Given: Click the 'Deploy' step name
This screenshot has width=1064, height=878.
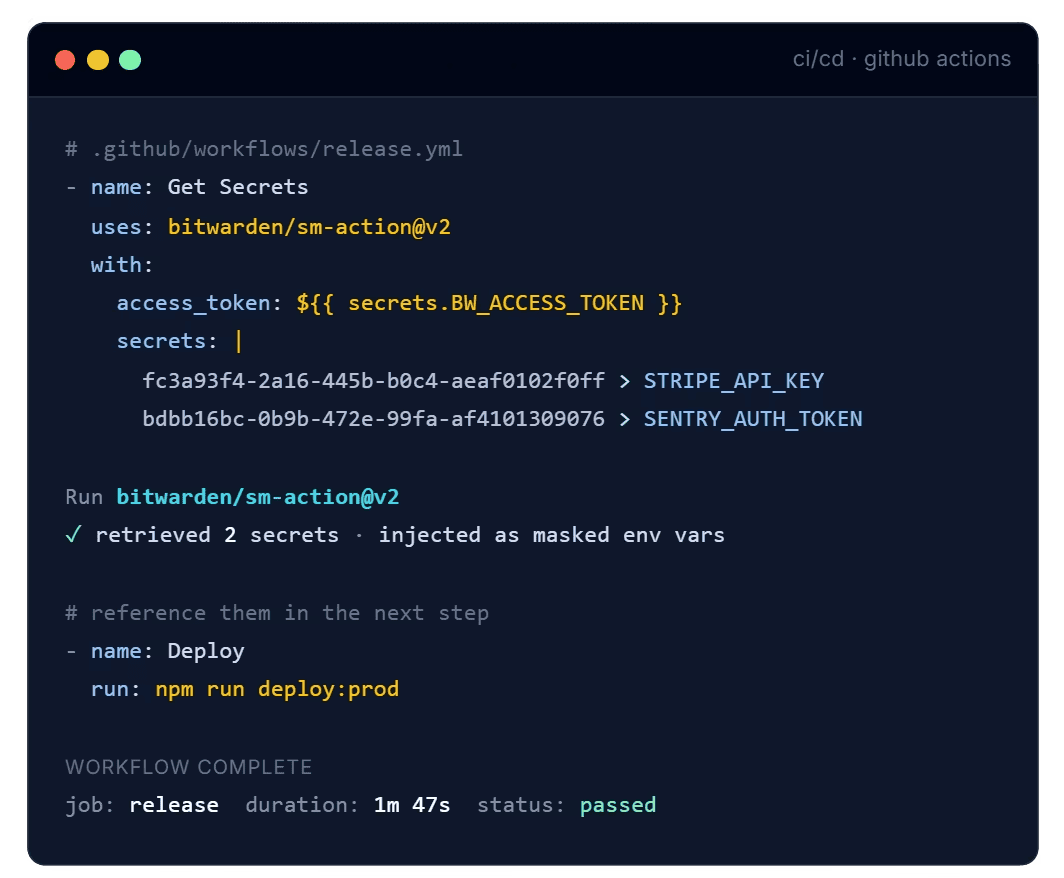Looking at the screenshot, I should point(206,651).
